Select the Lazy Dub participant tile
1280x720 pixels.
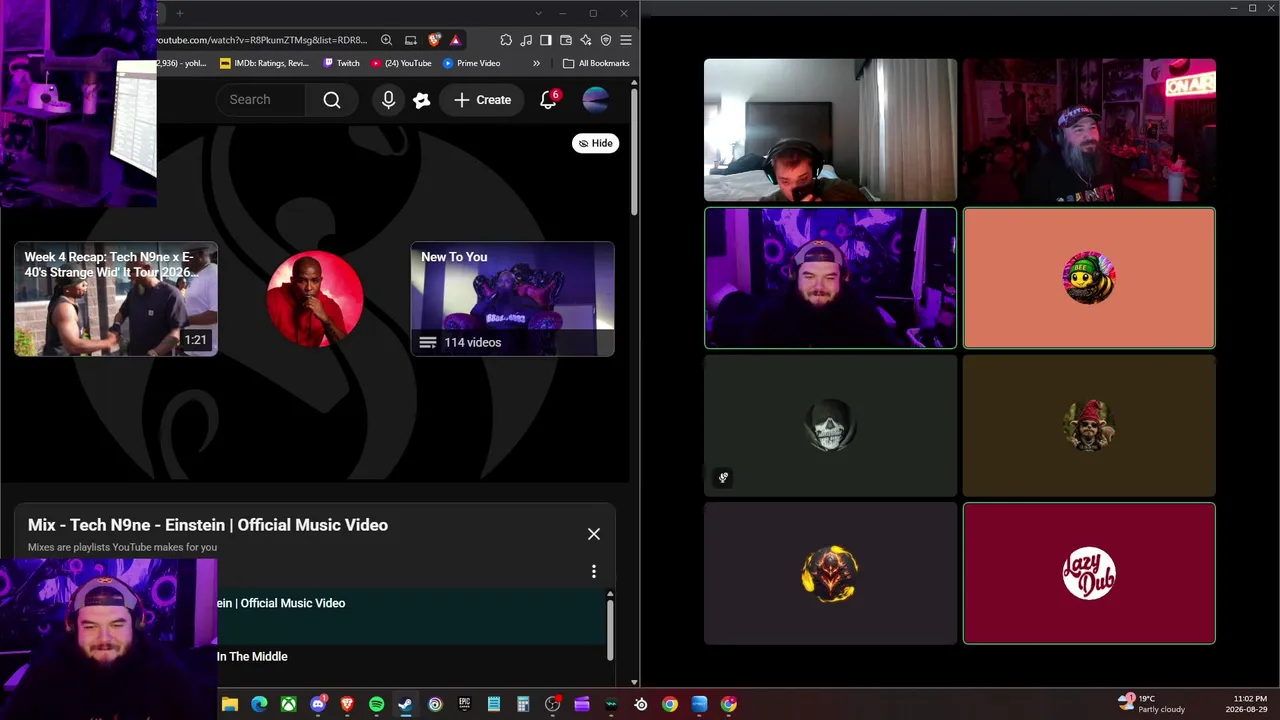1089,574
